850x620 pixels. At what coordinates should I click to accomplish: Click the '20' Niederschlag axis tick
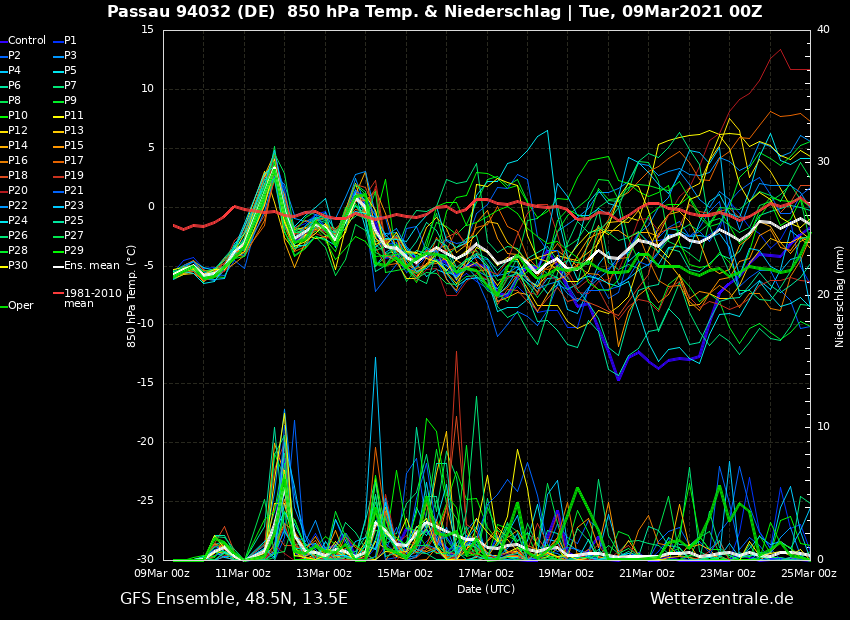(823, 295)
